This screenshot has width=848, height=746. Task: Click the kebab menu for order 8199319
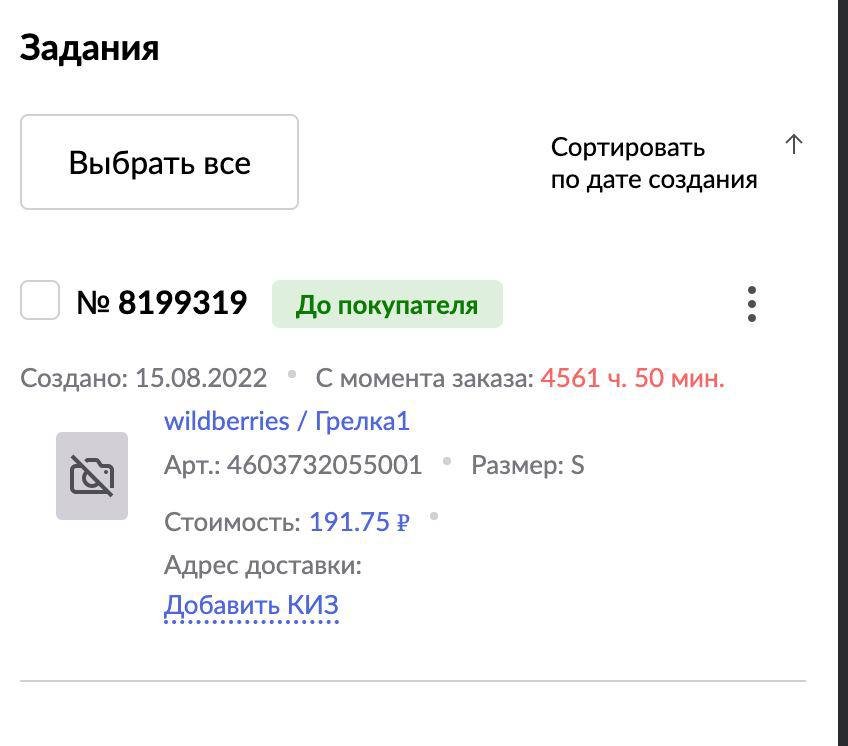pos(751,304)
